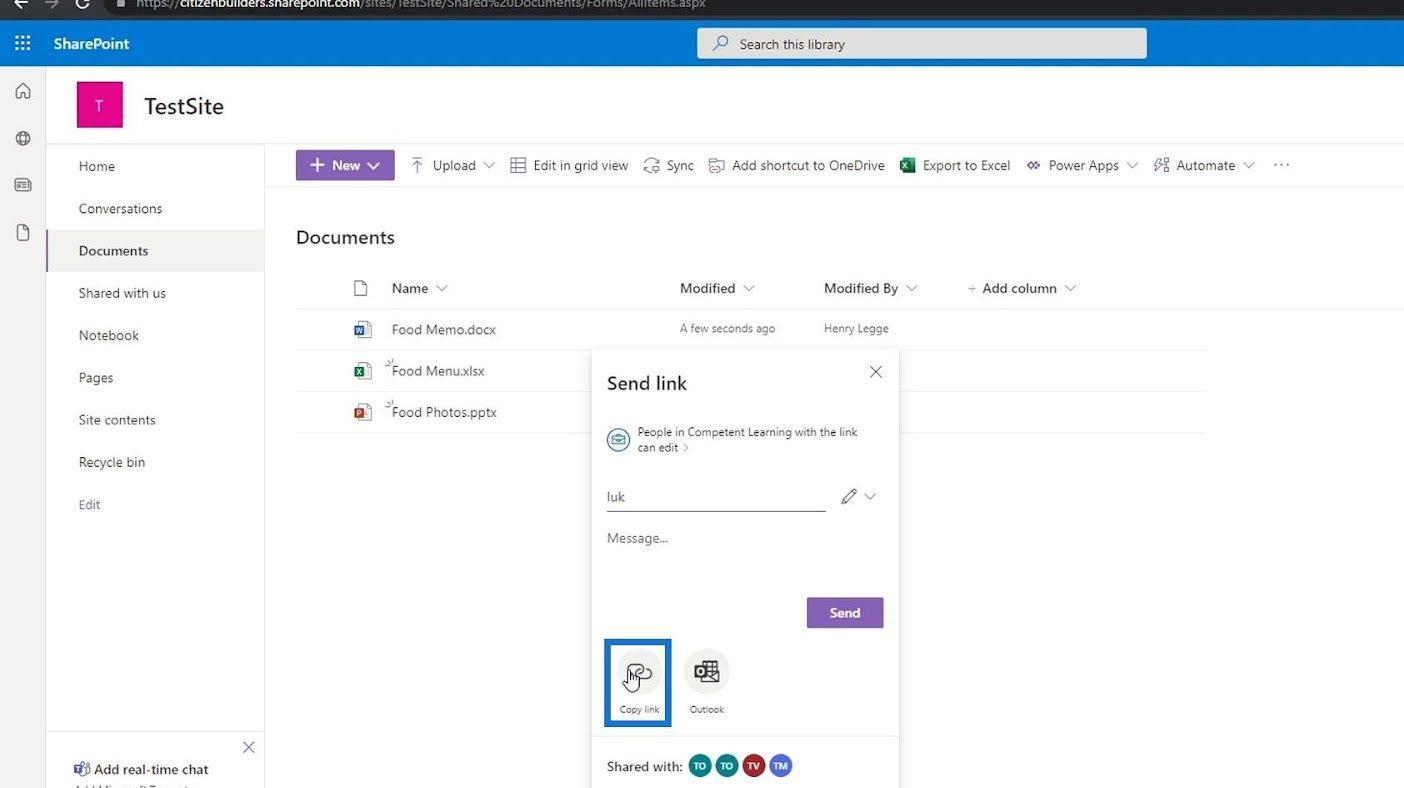Click the browser address bar URL
The image size is (1404, 788).
pos(420,4)
